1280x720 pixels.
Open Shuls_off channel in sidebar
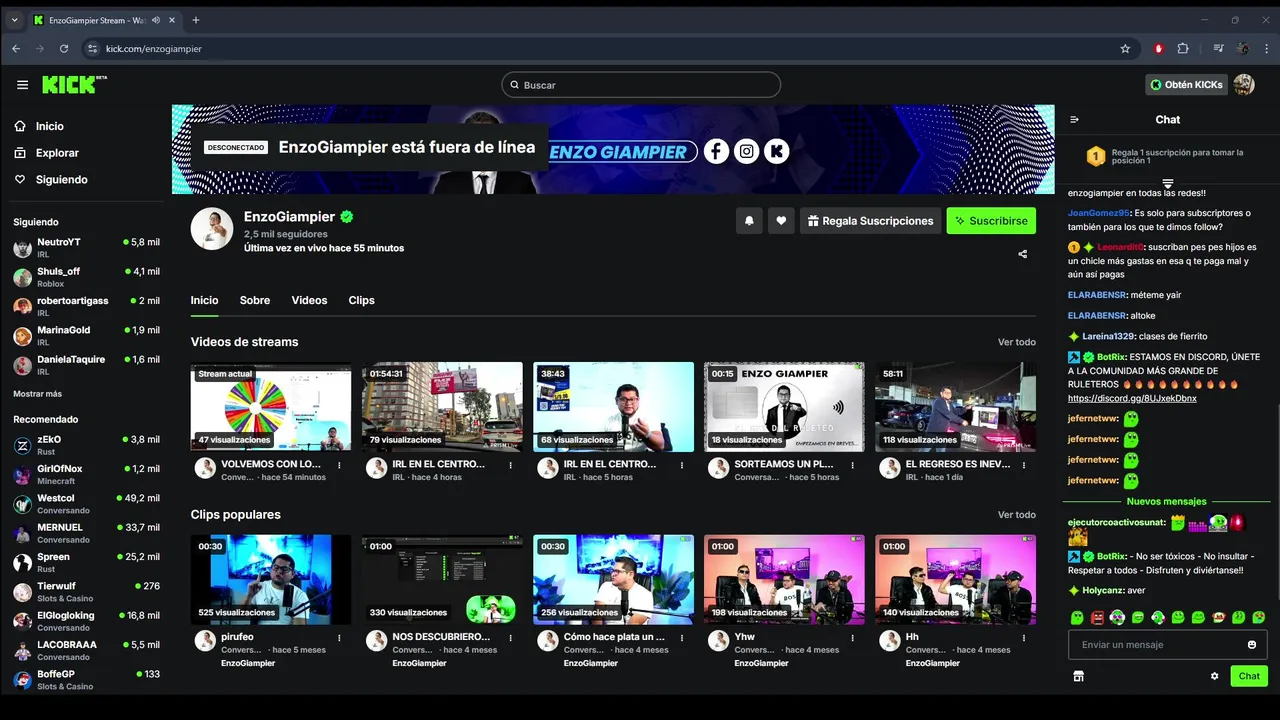pos(87,277)
